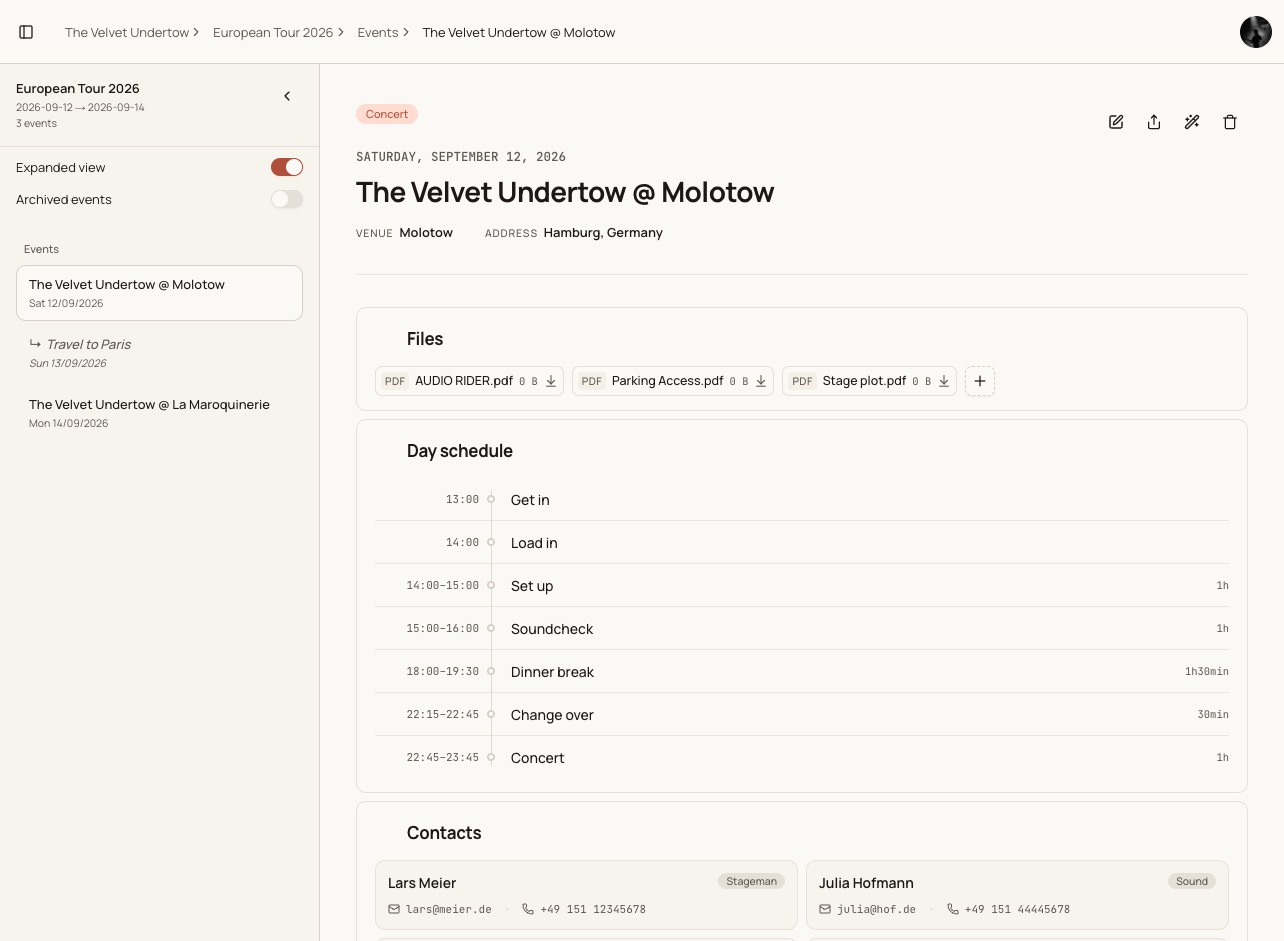Click the Sound role badge
Screen dimensions: 1284x941
[1192, 881]
